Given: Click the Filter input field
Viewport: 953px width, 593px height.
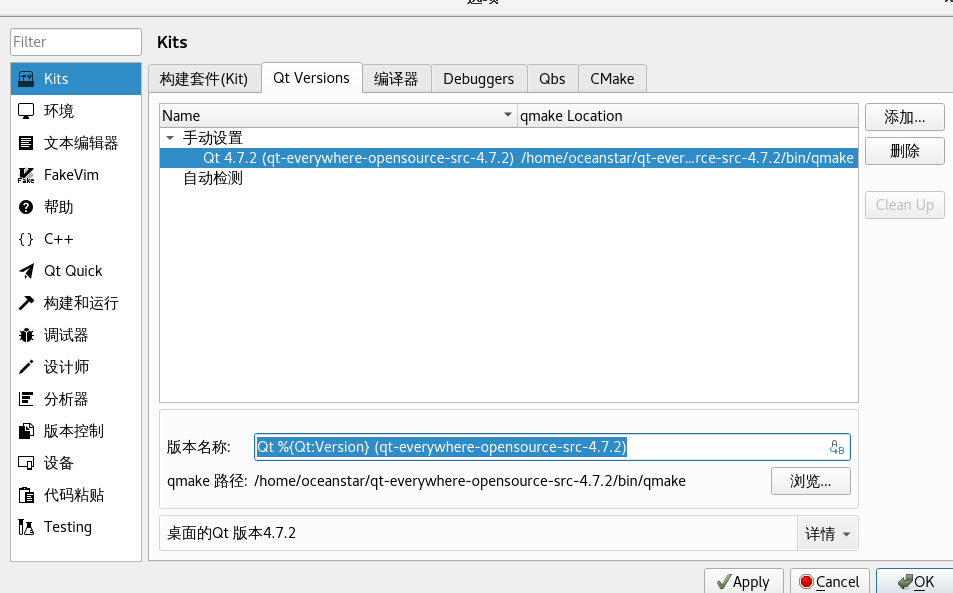Looking at the screenshot, I should pos(75,42).
